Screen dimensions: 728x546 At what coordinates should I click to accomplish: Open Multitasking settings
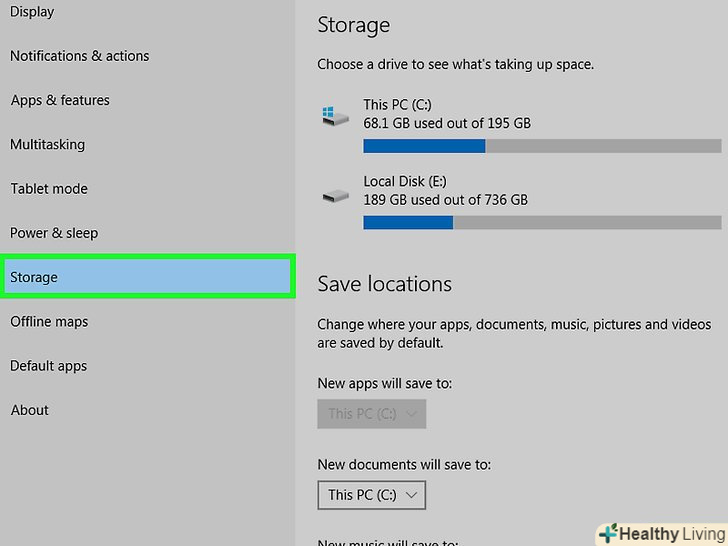point(47,144)
